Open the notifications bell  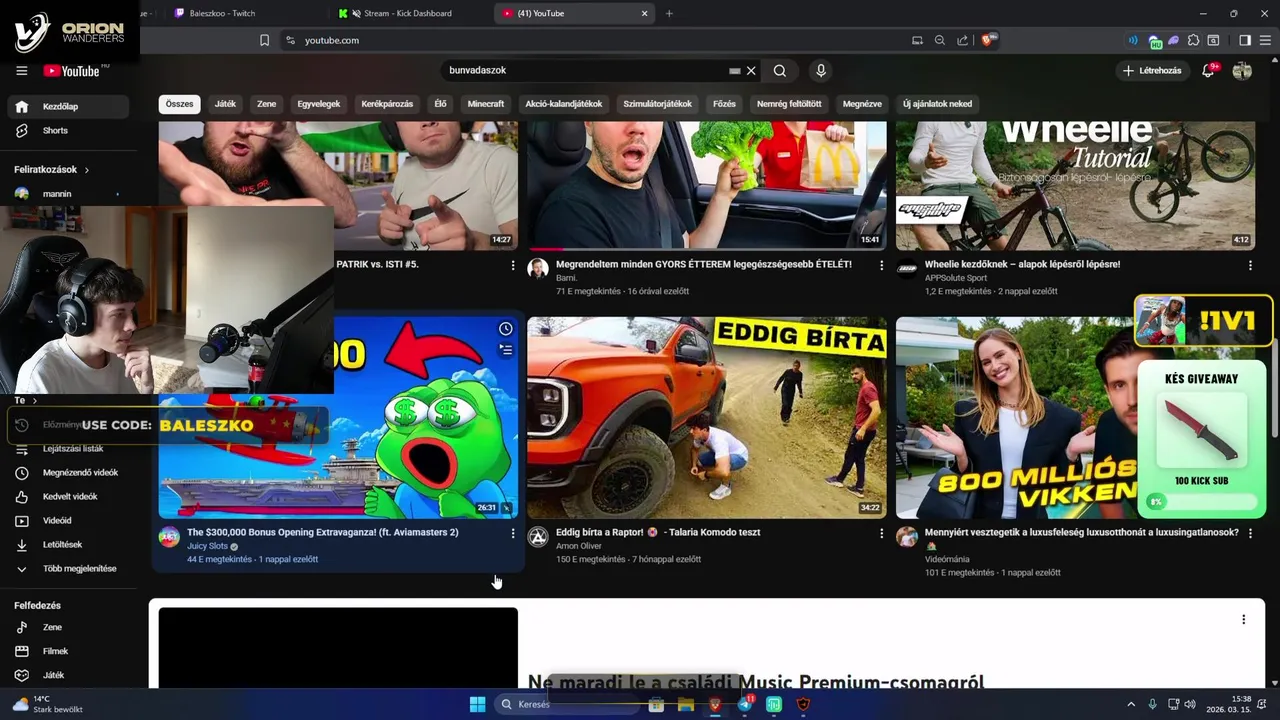(x=1209, y=71)
